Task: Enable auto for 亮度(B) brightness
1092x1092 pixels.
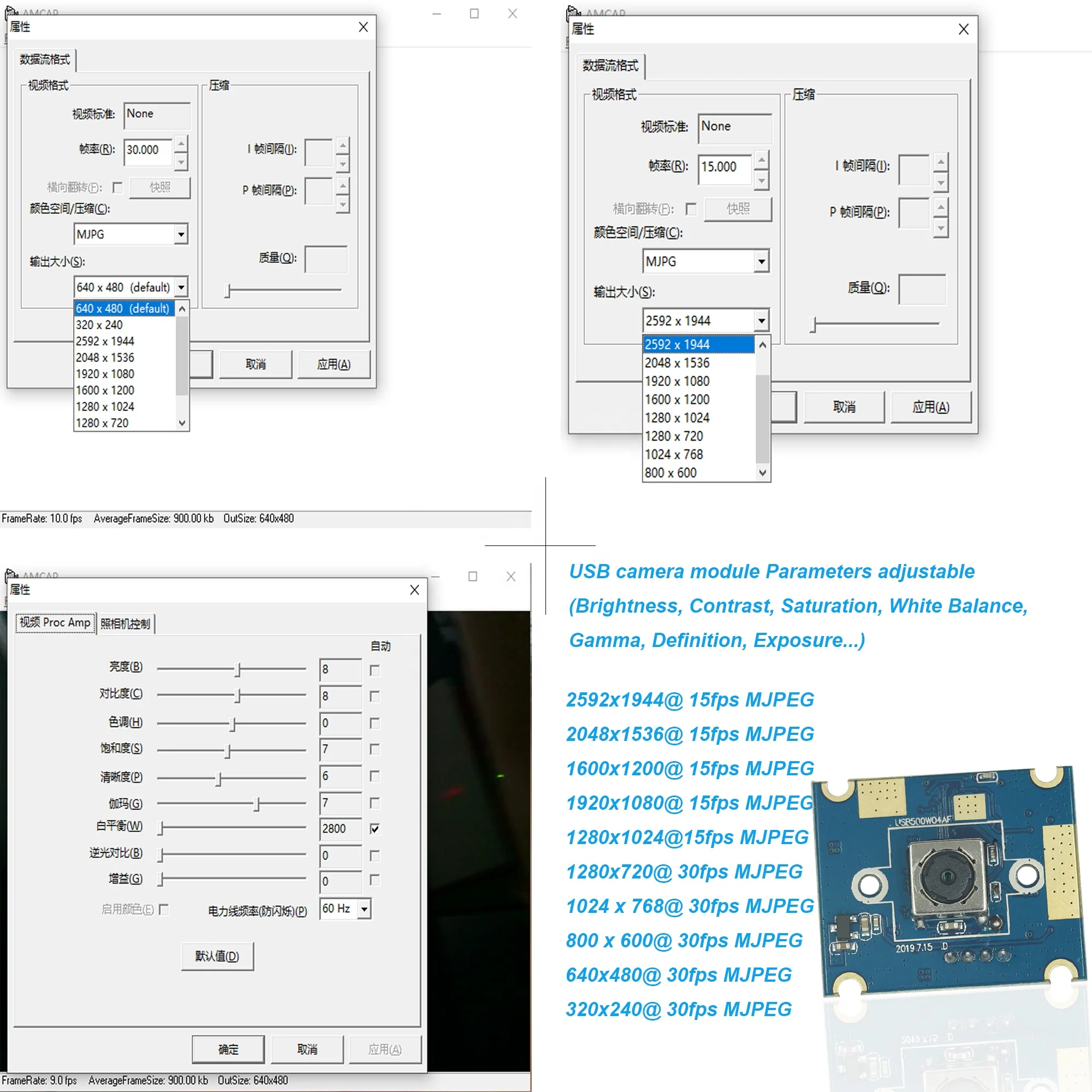Action: 375,670
